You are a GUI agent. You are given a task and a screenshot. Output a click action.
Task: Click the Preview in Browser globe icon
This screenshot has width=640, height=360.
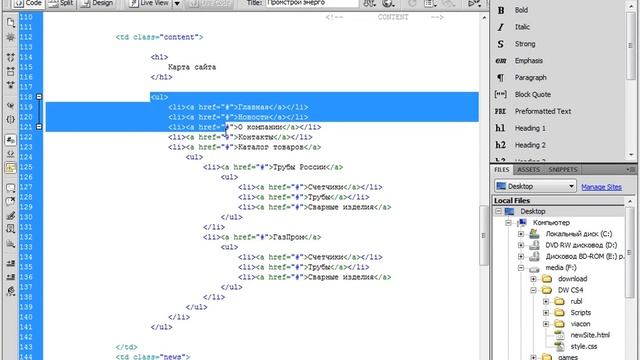pyautogui.click(x=388, y=4)
